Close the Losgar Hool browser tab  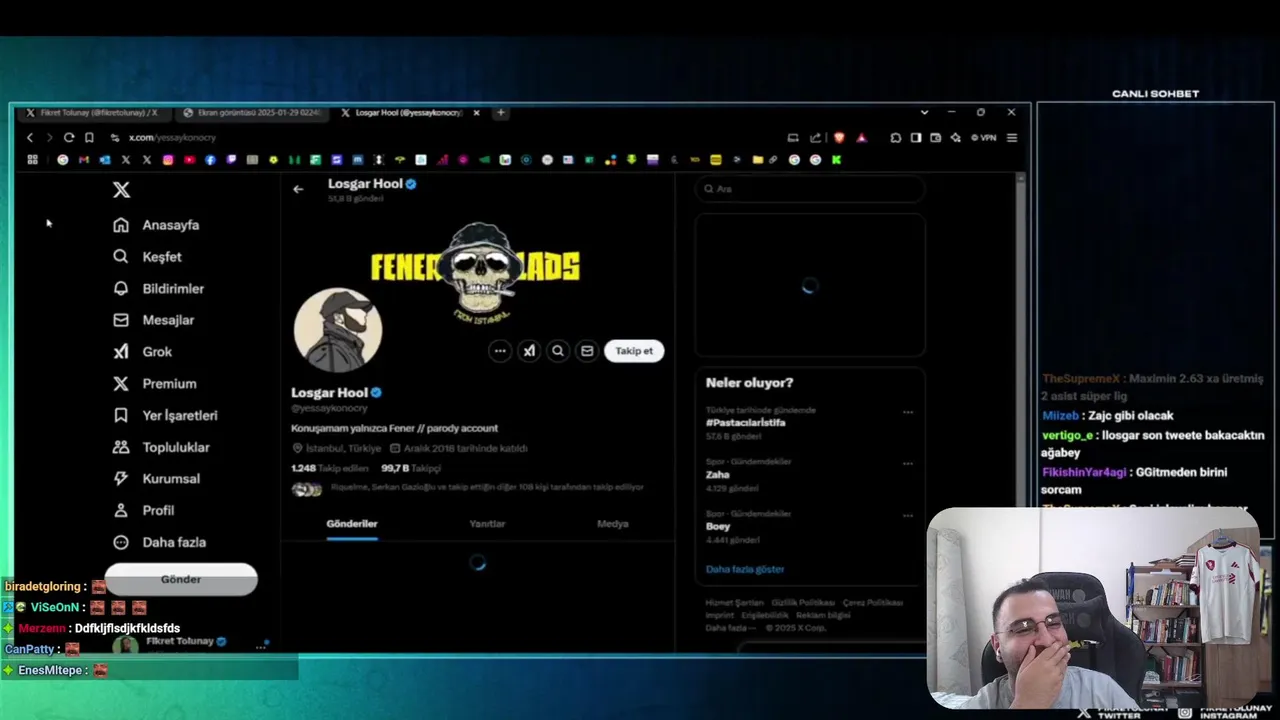tap(476, 113)
